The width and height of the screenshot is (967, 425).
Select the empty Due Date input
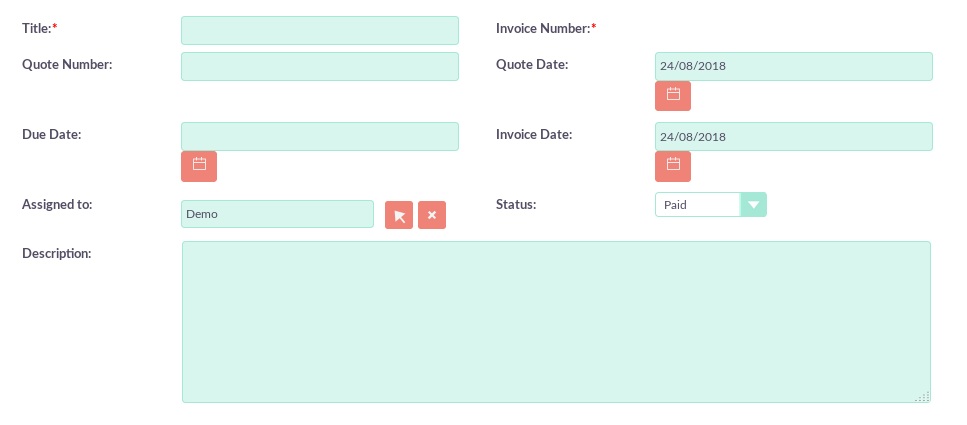coord(320,136)
